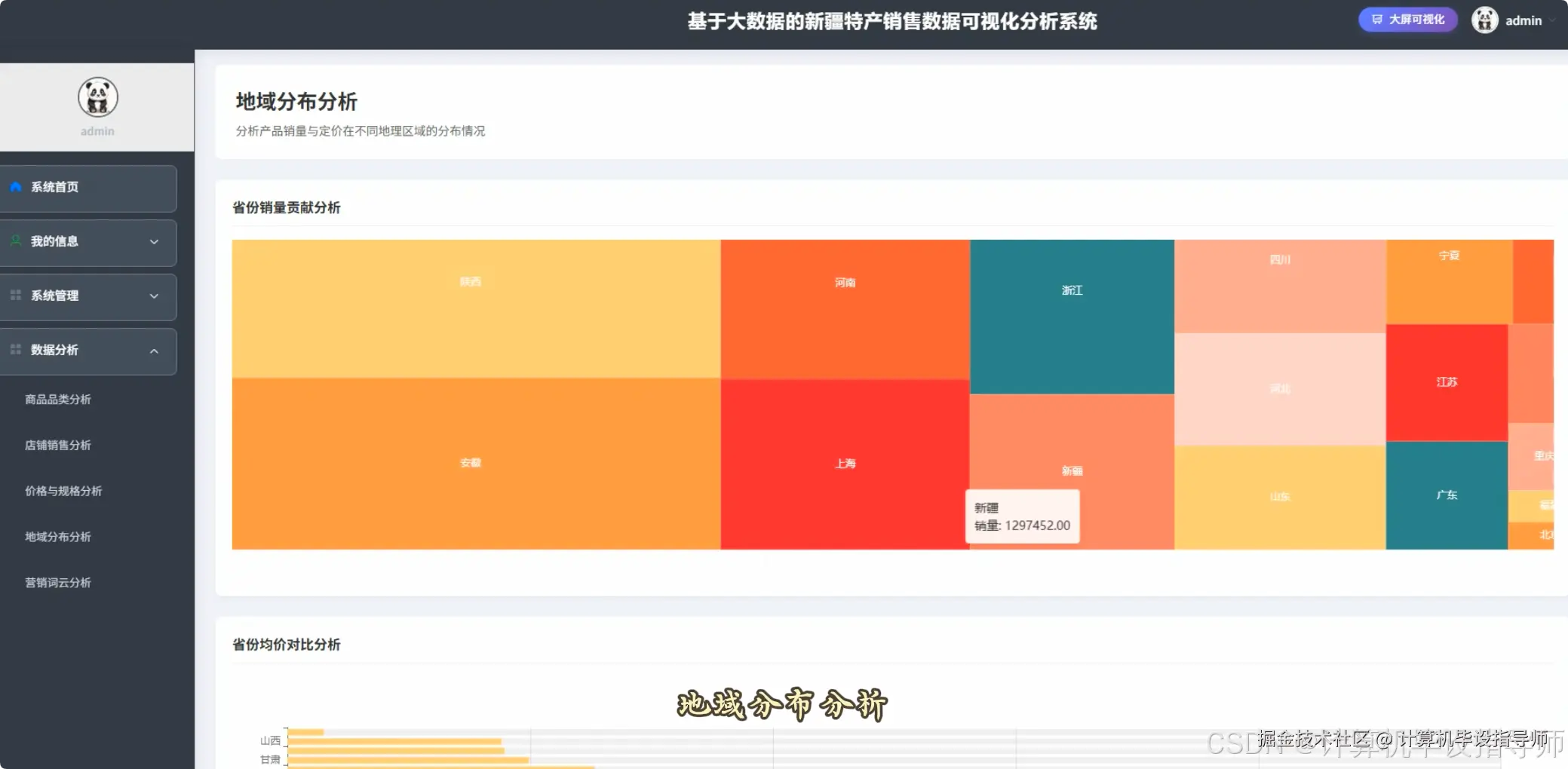Image resolution: width=1568 pixels, height=769 pixels.
Task: Select the 宁夏 treemap block
Action: (x=1449, y=281)
